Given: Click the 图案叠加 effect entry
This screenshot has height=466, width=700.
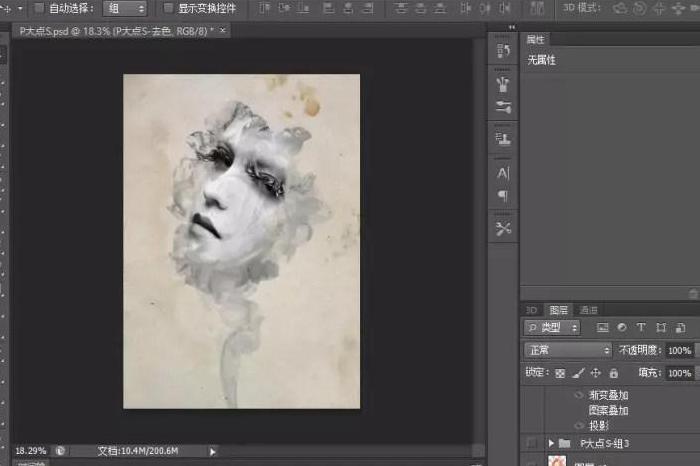Looking at the screenshot, I should 608,410.
